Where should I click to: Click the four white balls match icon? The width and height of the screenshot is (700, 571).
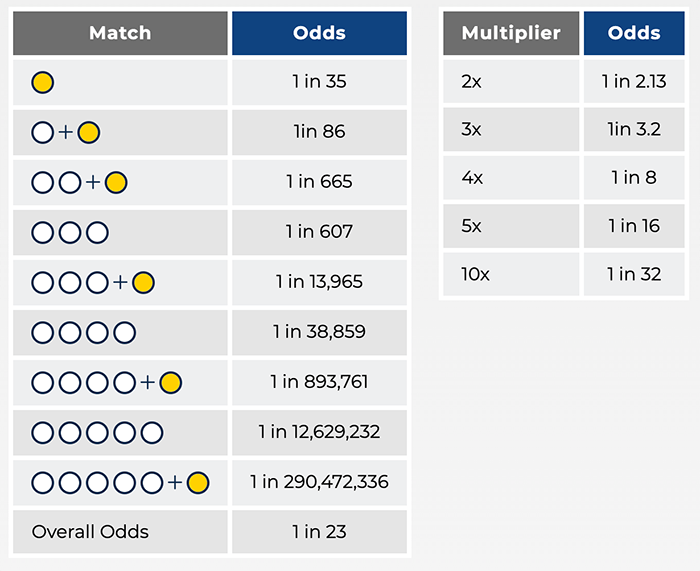pyautogui.click(x=83, y=333)
